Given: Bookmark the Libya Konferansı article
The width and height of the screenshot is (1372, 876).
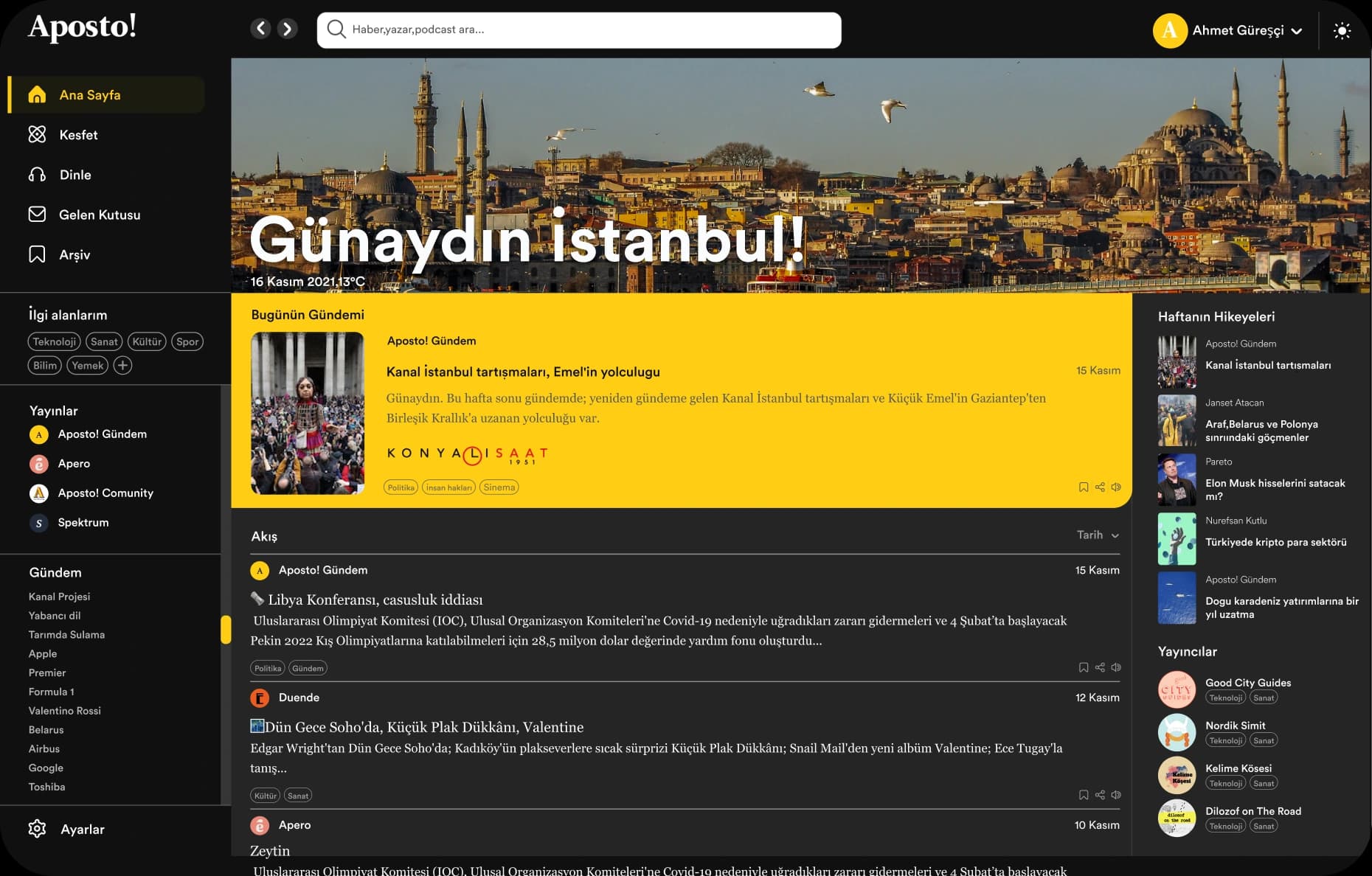Looking at the screenshot, I should pyautogui.click(x=1084, y=667).
